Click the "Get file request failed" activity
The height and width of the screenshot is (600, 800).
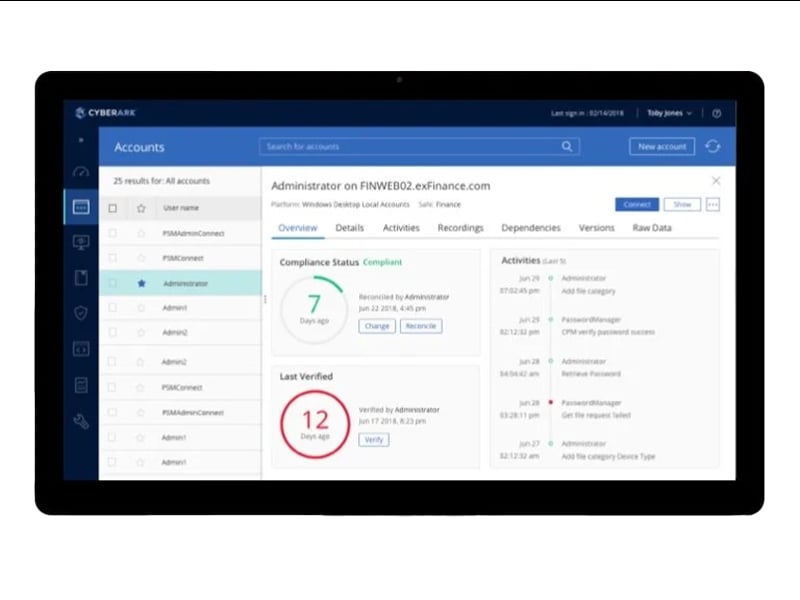pos(596,415)
